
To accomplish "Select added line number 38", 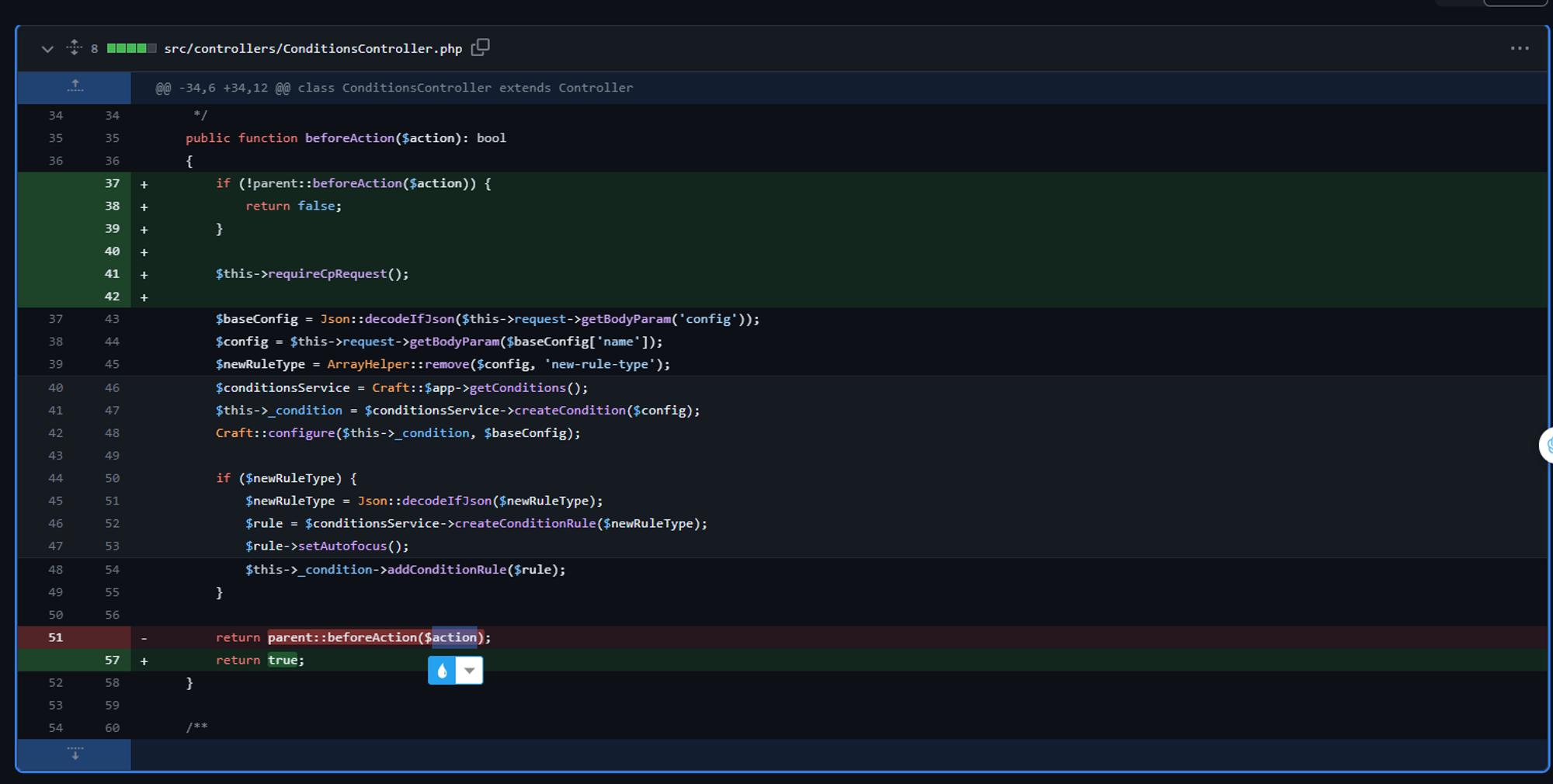I will point(113,206).
